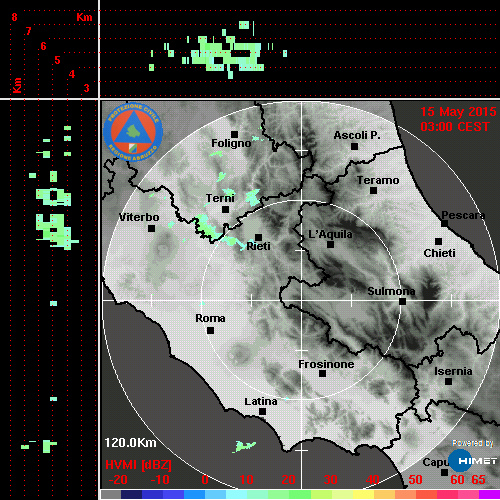Click the 120.0Km range label

(130, 443)
